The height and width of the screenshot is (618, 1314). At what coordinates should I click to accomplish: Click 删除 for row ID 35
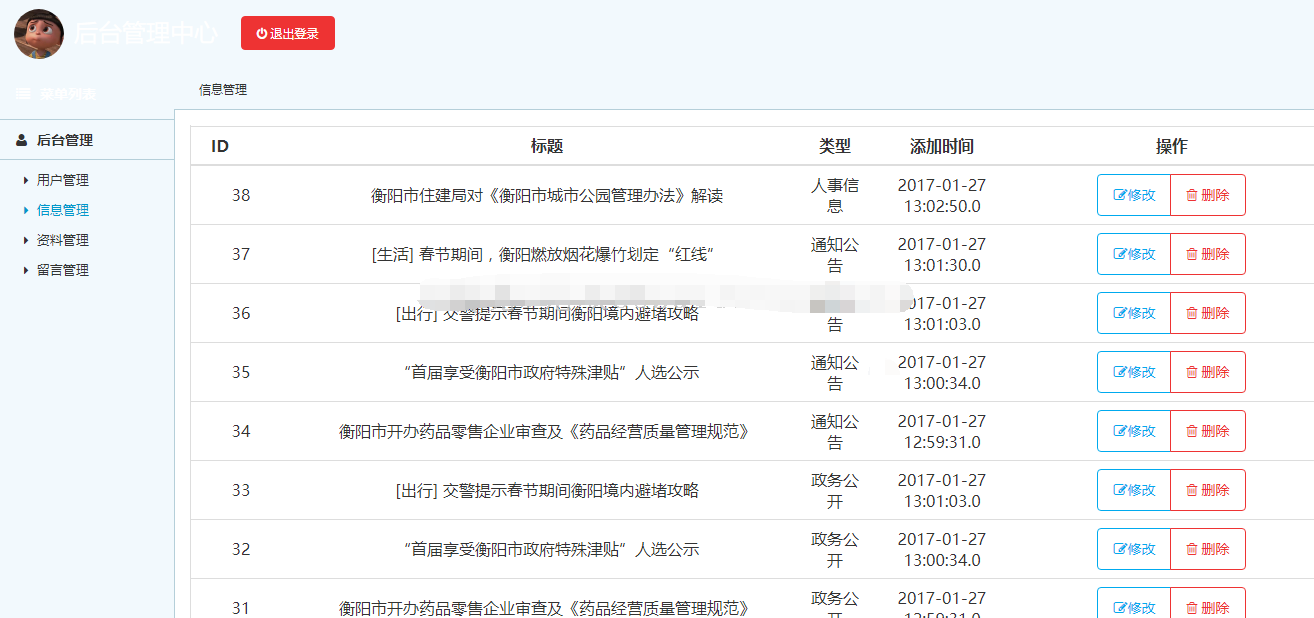1208,372
